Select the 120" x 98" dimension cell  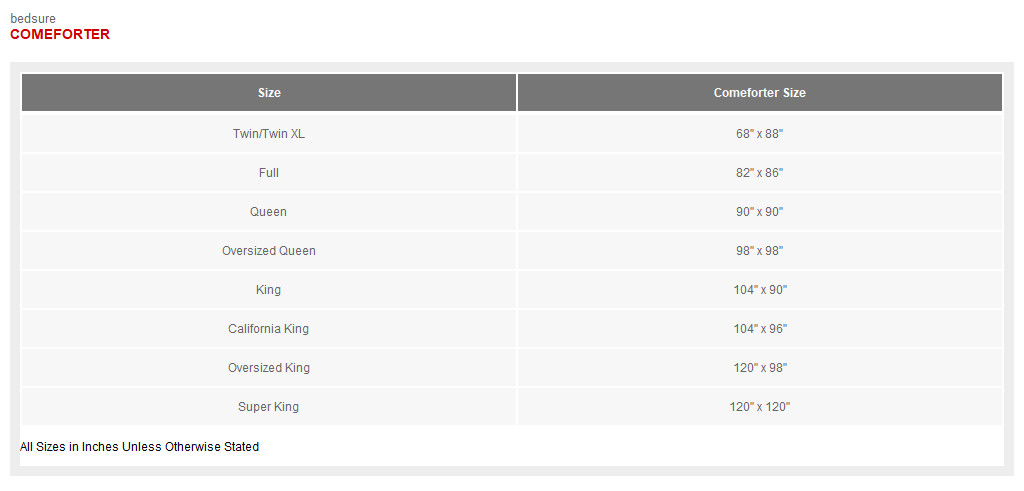pos(759,368)
